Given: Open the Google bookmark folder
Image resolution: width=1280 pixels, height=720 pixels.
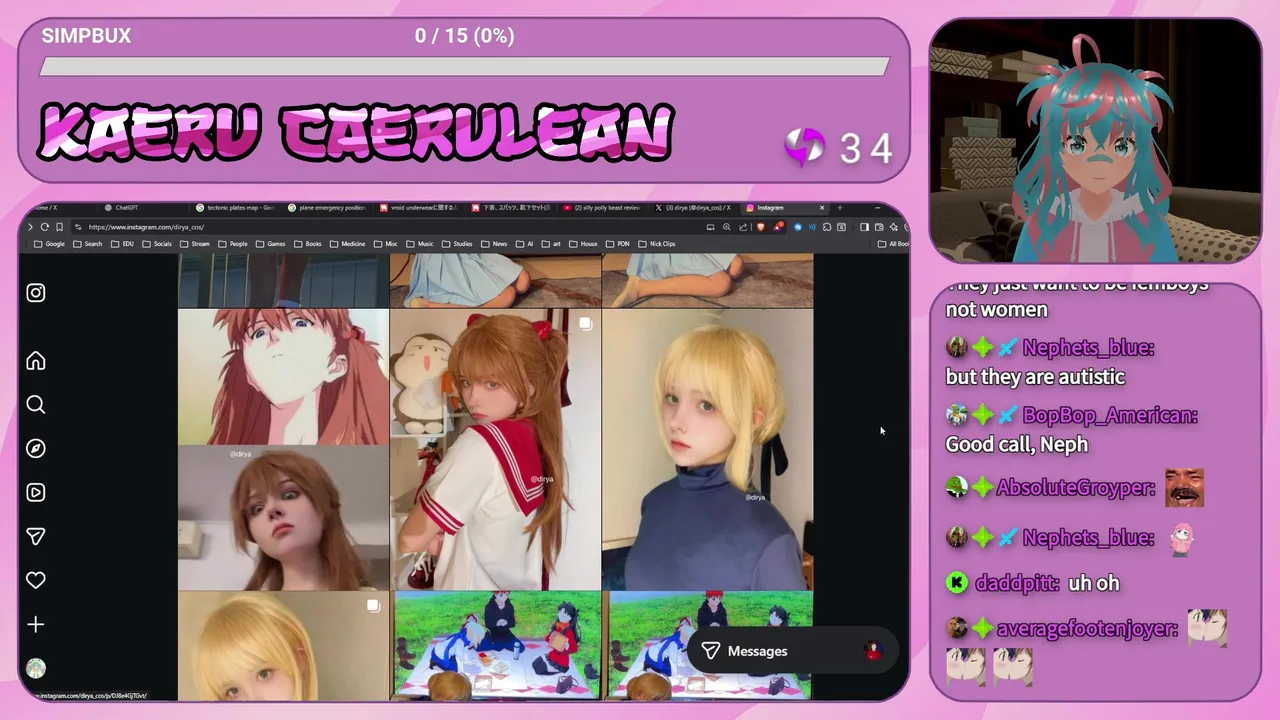Looking at the screenshot, I should pos(49,243).
